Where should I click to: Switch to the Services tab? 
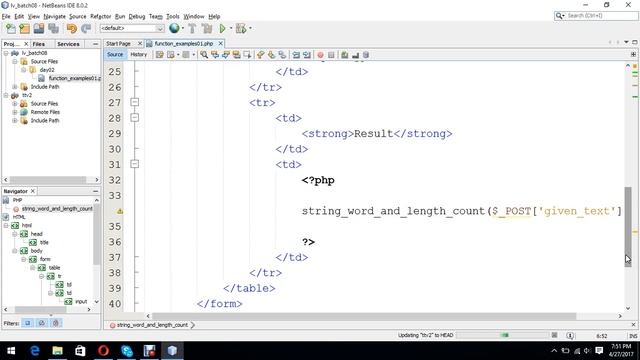pos(68,44)
